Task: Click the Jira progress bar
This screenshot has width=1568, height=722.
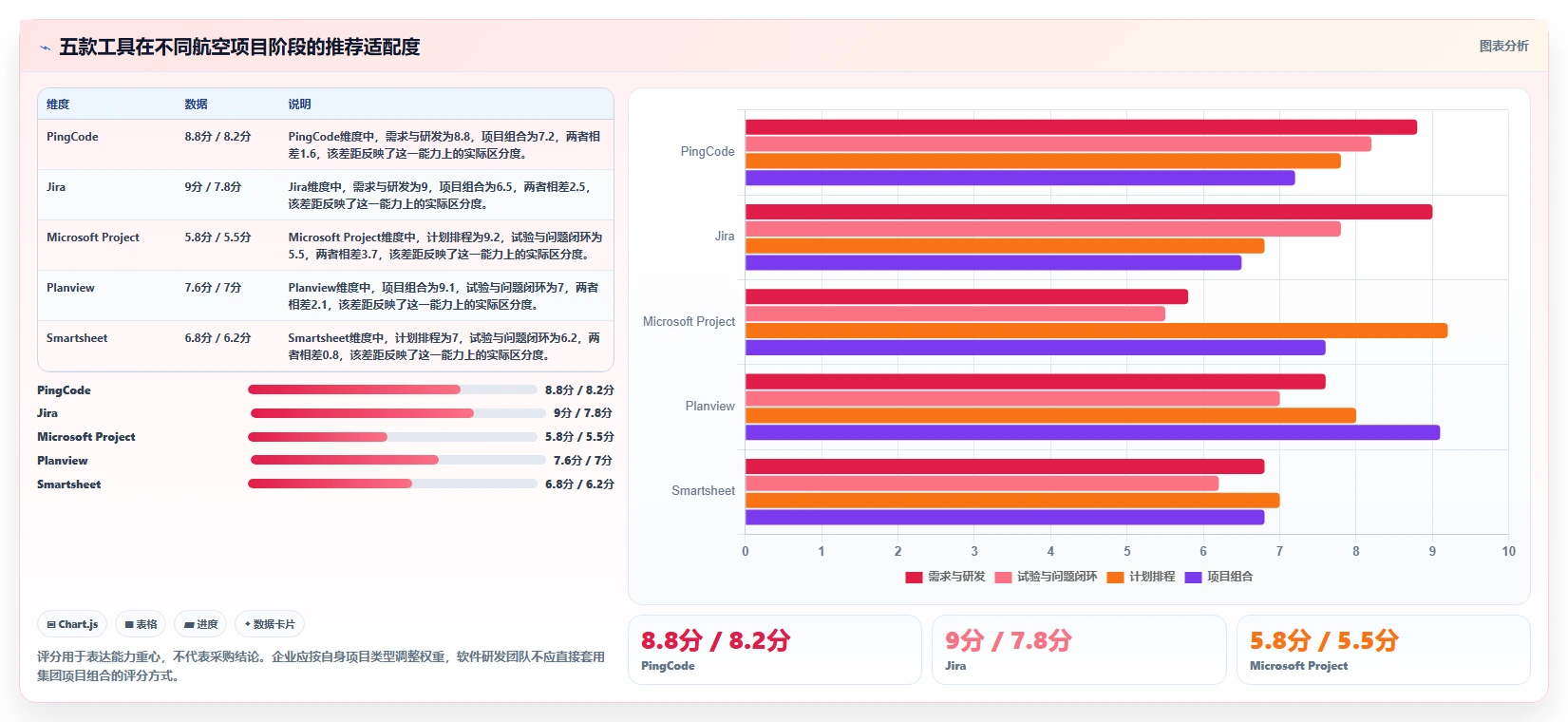Action: pyautogui.click(x=398, y=413)
